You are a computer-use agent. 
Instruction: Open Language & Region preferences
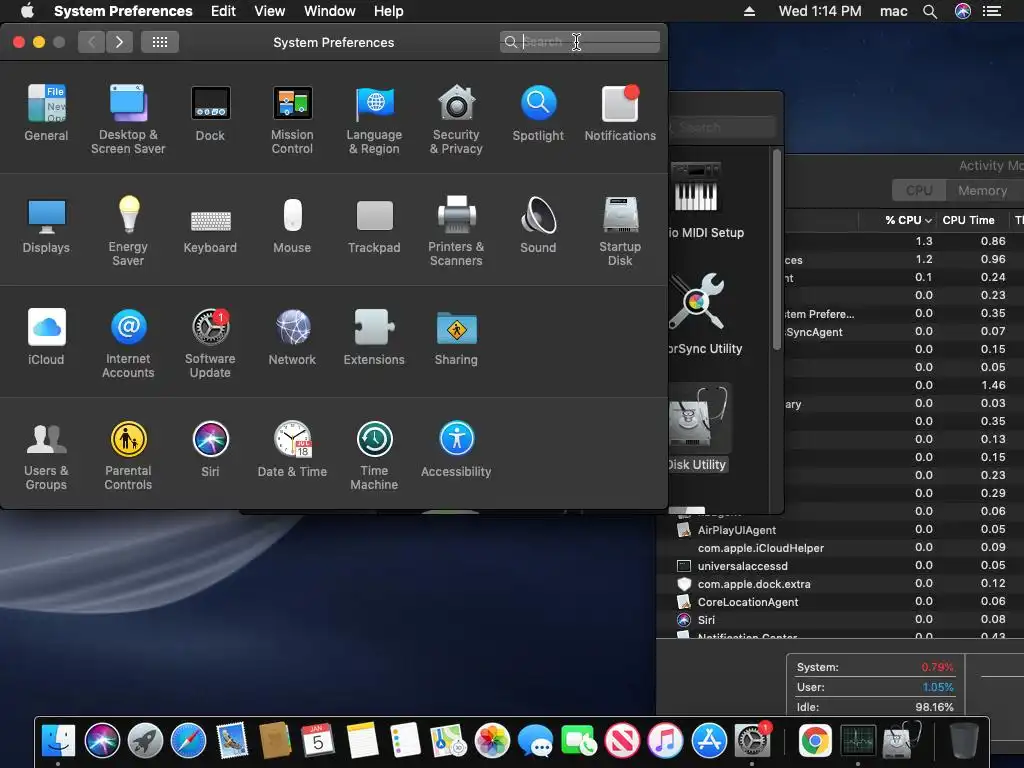374,120
